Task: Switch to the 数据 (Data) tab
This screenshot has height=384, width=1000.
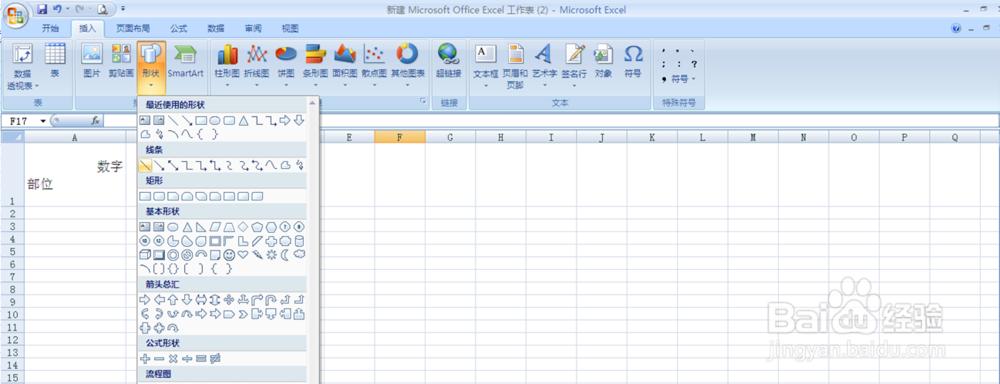Action: [x=216, y=29]
